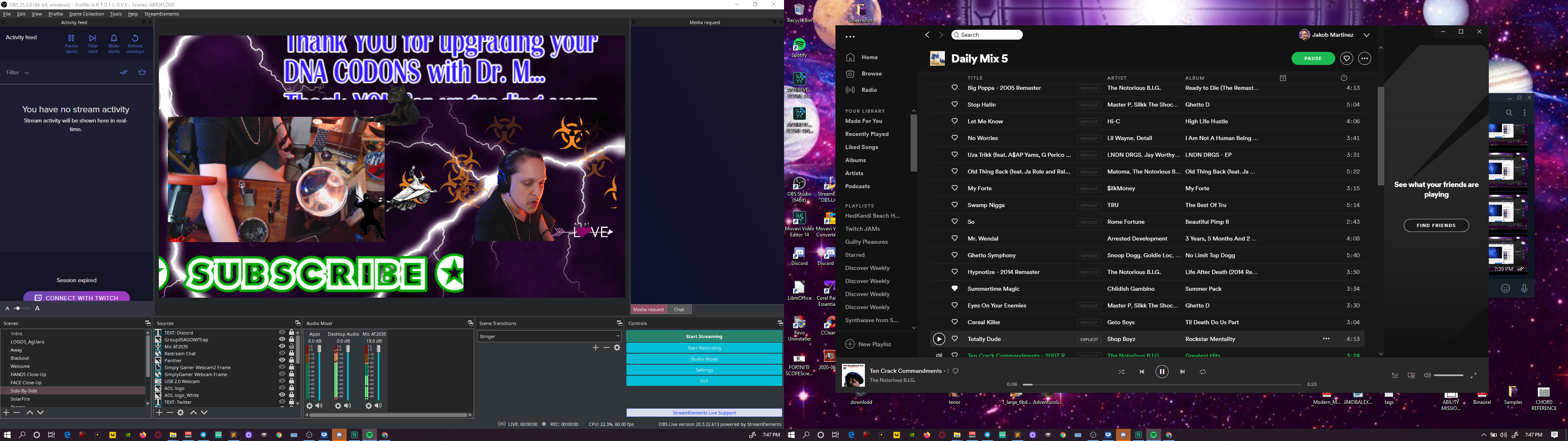This screenshot has width=1568, height=441.
Task: Pop out the Audio Mixer dock
Action: (470, 323)
